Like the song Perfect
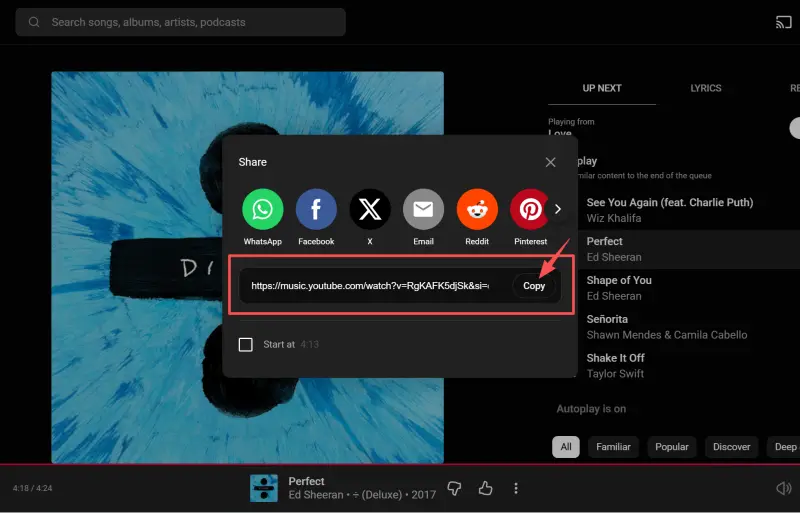Image resolution: width=800 pixels, height=513 pixels. click(x=485, y=488)
